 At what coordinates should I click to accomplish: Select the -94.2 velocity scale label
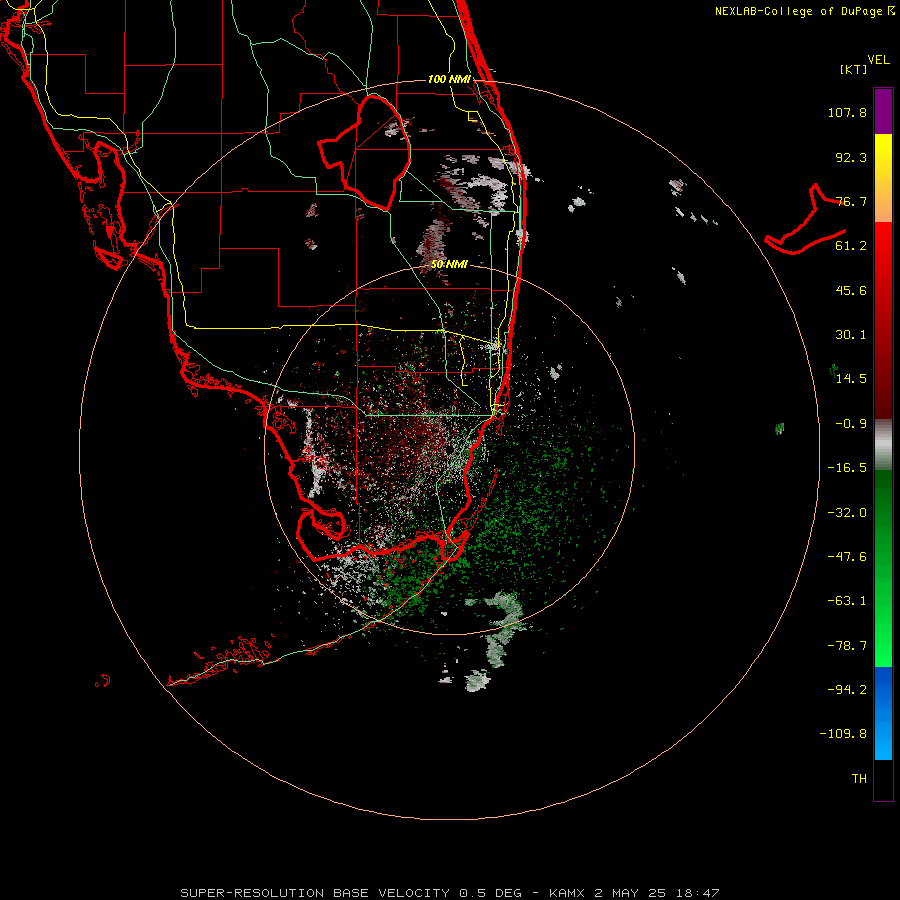[x=847, y=690]
